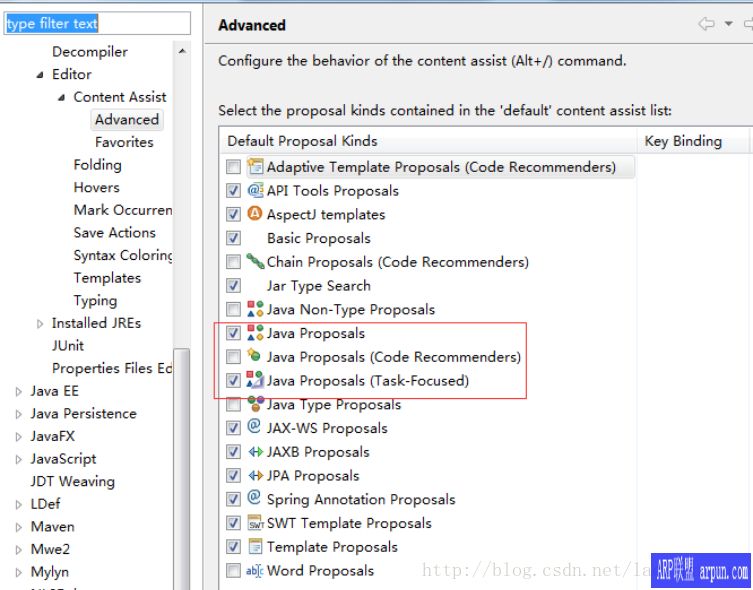
Task: Expand the Java EE preferences node
Action: [x=19, y=392]
